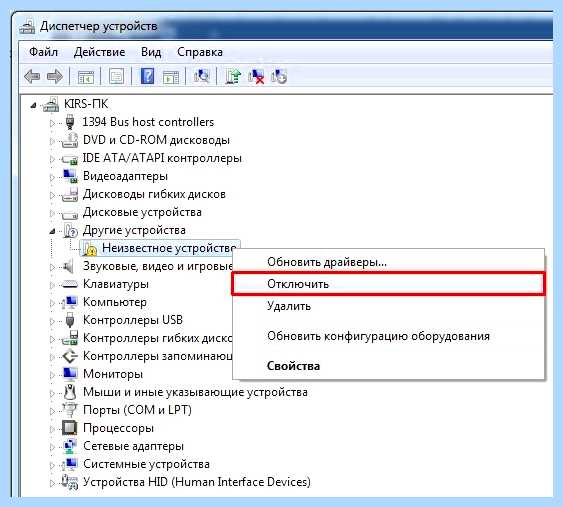Expand the Дисковые устройства node arrow

pos(52,213)
